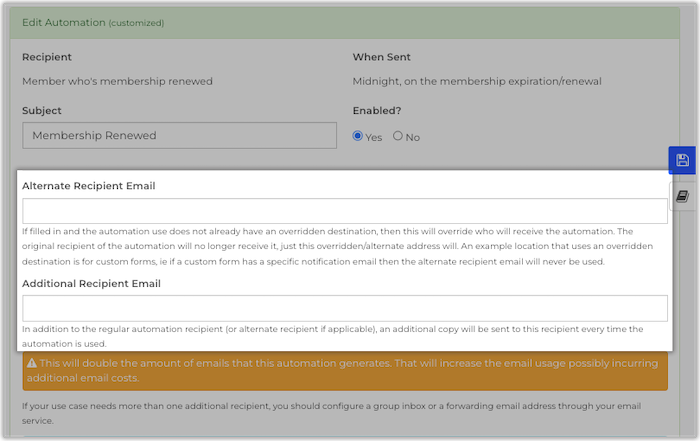The height and width of the screenshot is (441, 700).
Task: Select the No radio button under Enabled
Action: (x=398, y=136)
